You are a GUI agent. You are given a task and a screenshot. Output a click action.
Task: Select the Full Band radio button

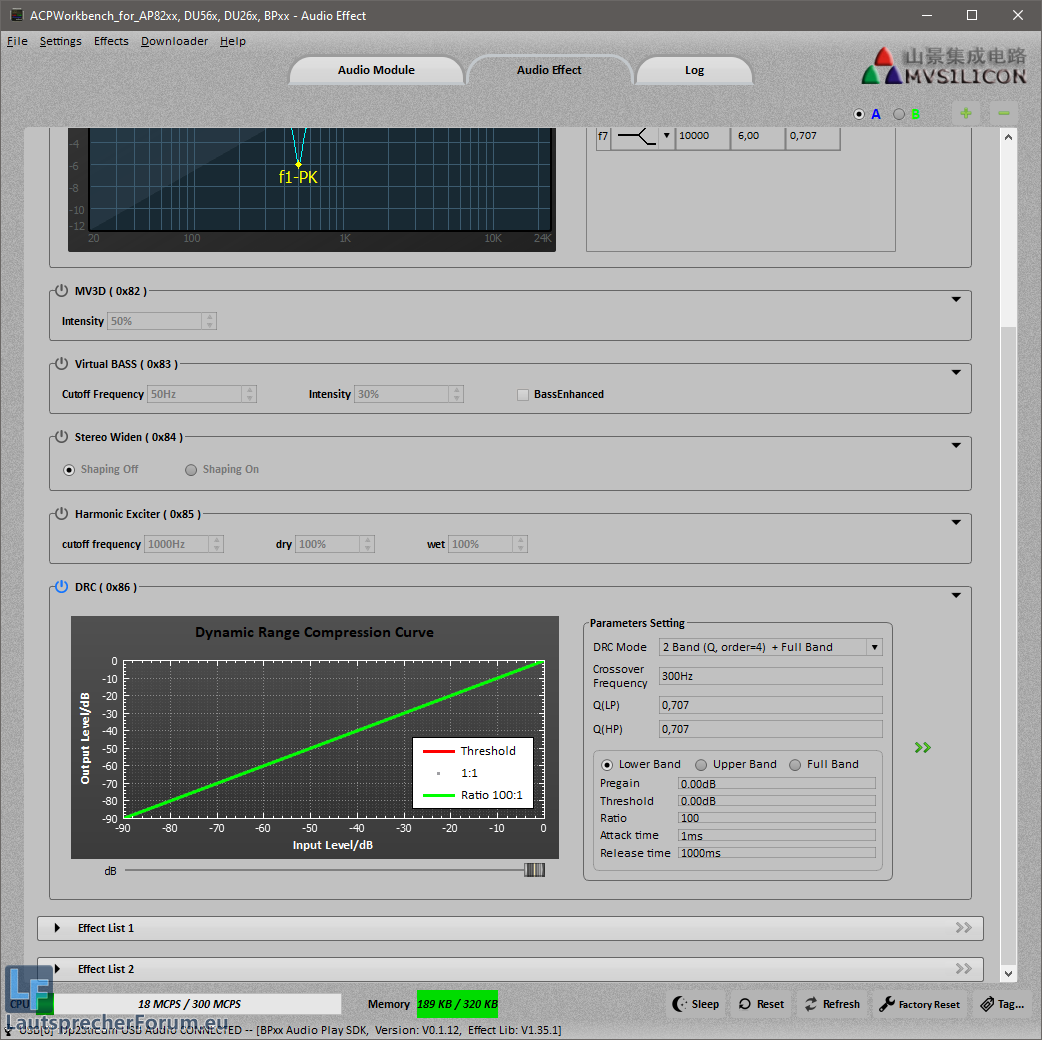click(x=795, y=765)
